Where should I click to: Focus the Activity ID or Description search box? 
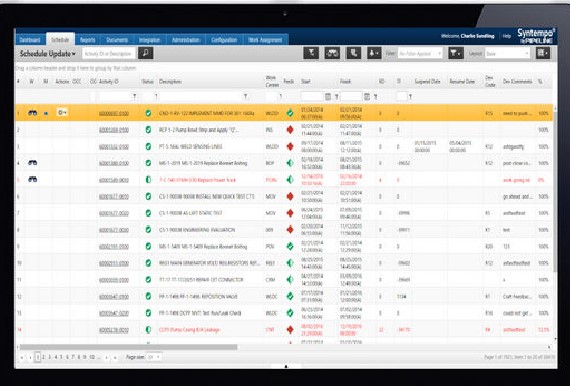[x=109, y=53]
